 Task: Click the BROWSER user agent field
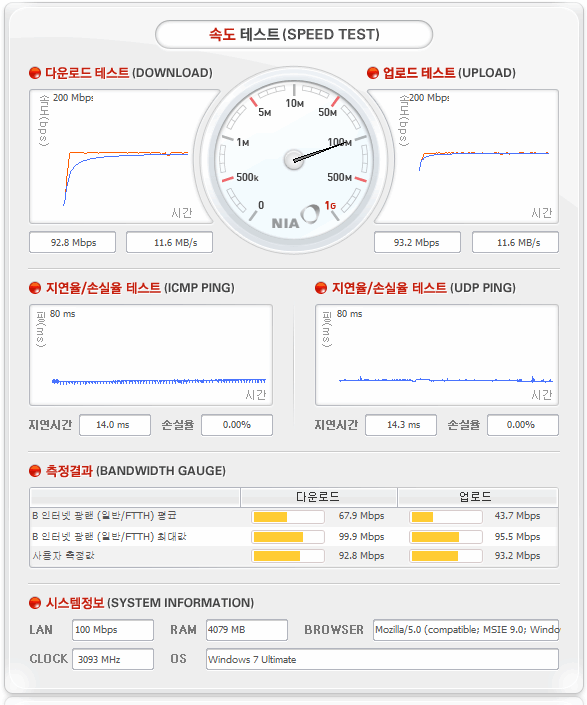coord(466,630)
